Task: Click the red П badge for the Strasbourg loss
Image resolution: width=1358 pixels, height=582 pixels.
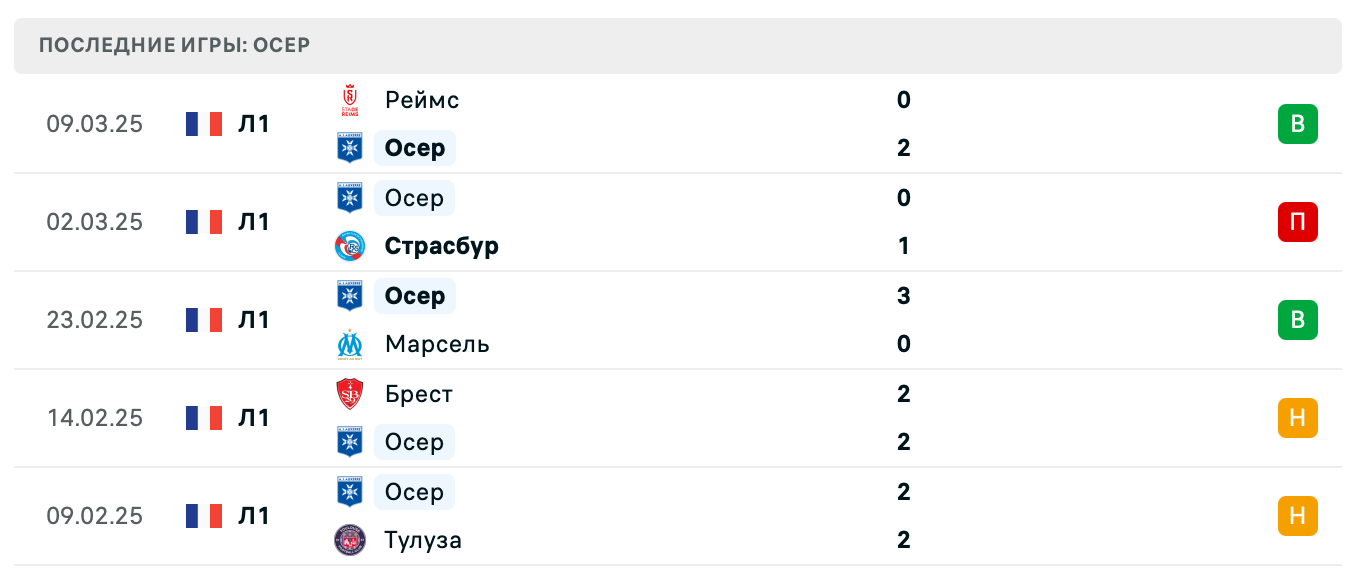Action: [x=1298, y=222]
